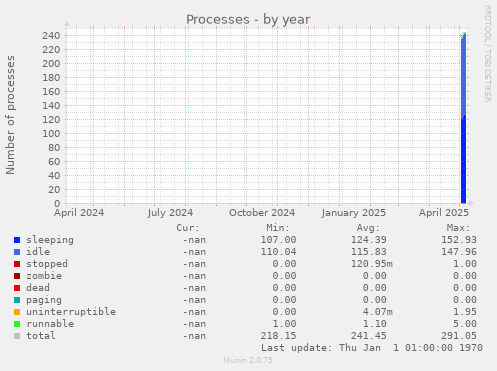Screen dimensions: 497x371
Task: Click the 'Min:' column header
Action: [x=278, y=228]
